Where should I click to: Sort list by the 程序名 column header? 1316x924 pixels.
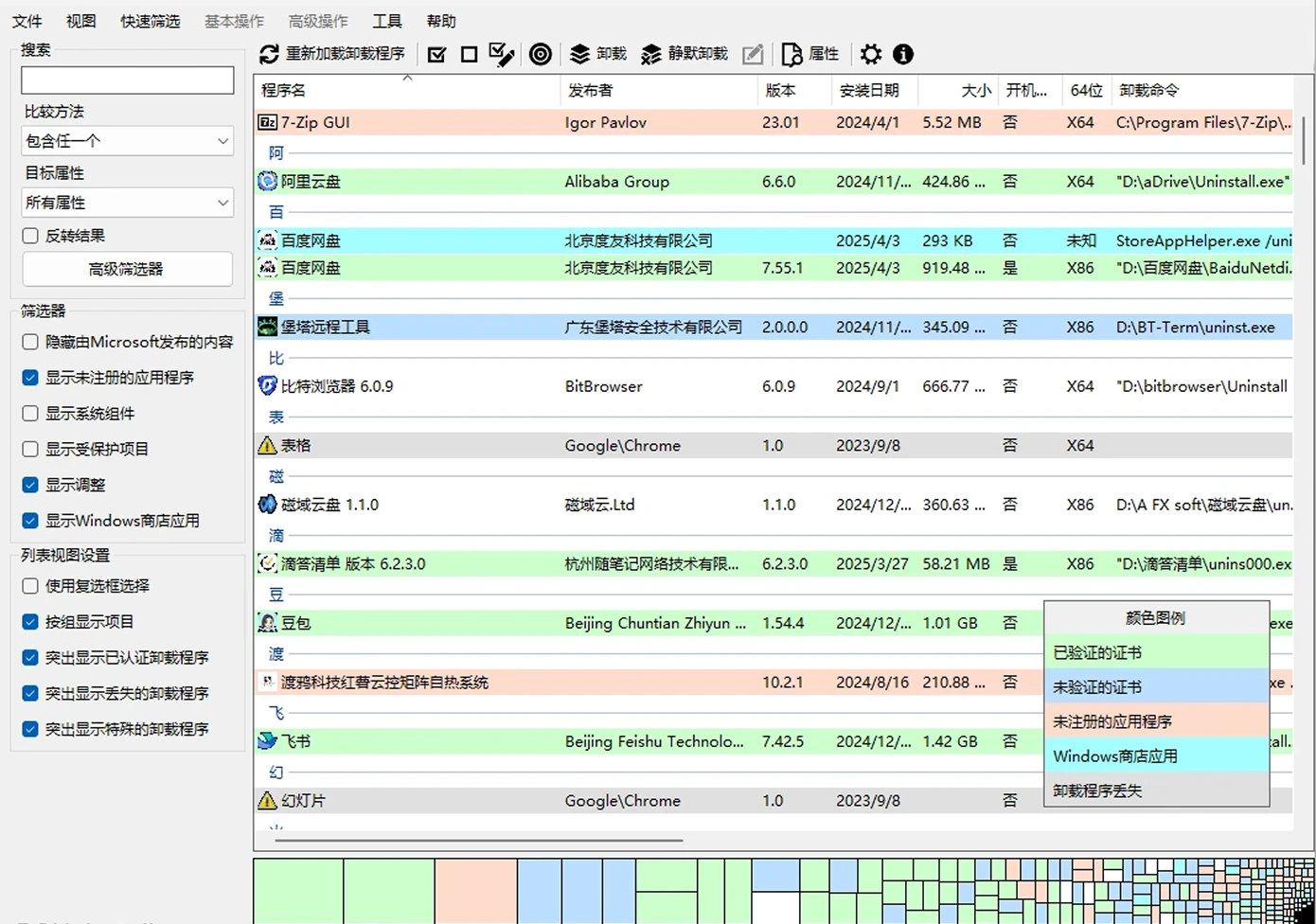tap(284, 91)
